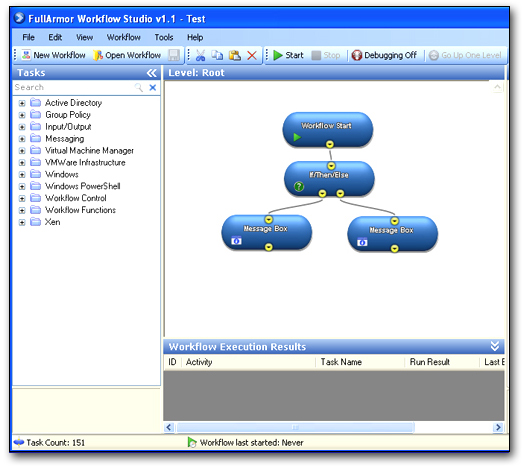Select the Workflow Control folder label
This screenshot has width=526, height=470.
[x=75, y=198]
